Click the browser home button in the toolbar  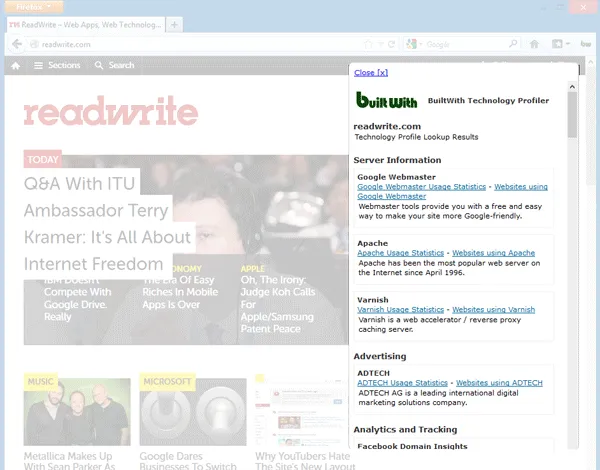tap(534, 44)
